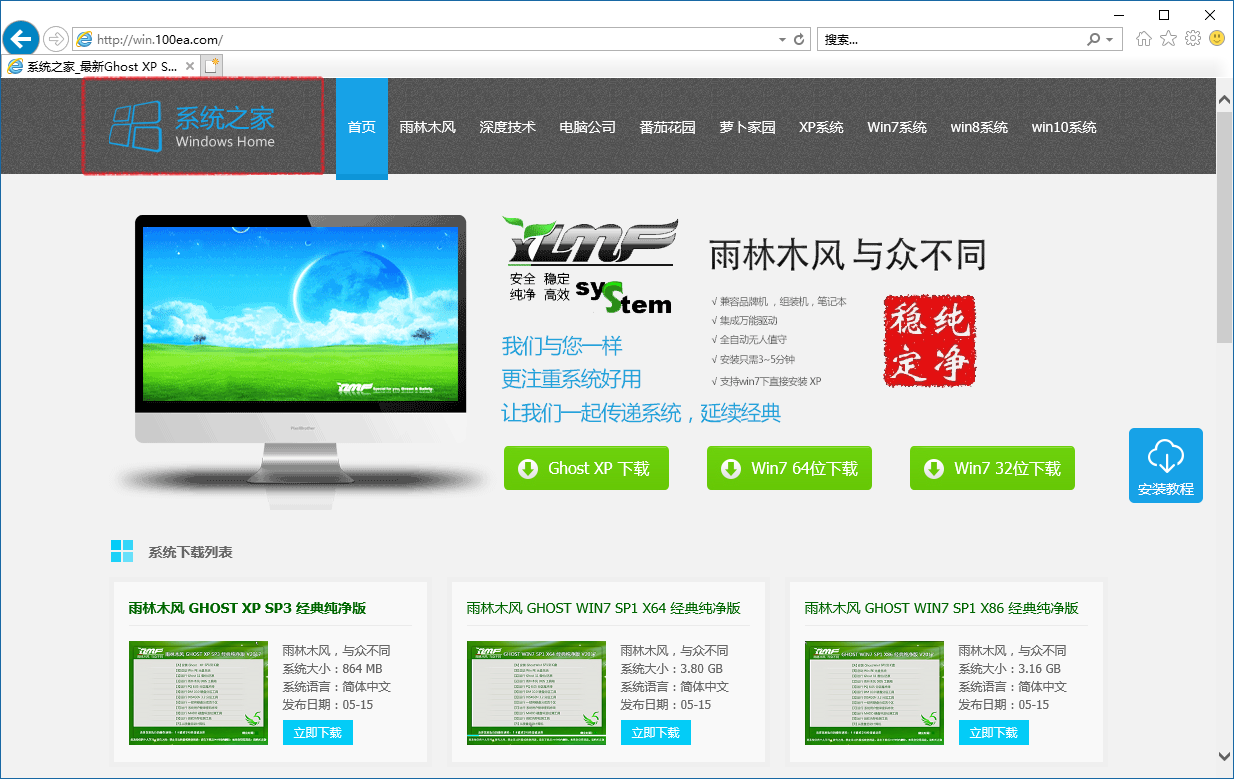The width and height of the screenshot is (1234, 779).
Task: Click the smiley feedback icon
Action: pos(1217,39)
